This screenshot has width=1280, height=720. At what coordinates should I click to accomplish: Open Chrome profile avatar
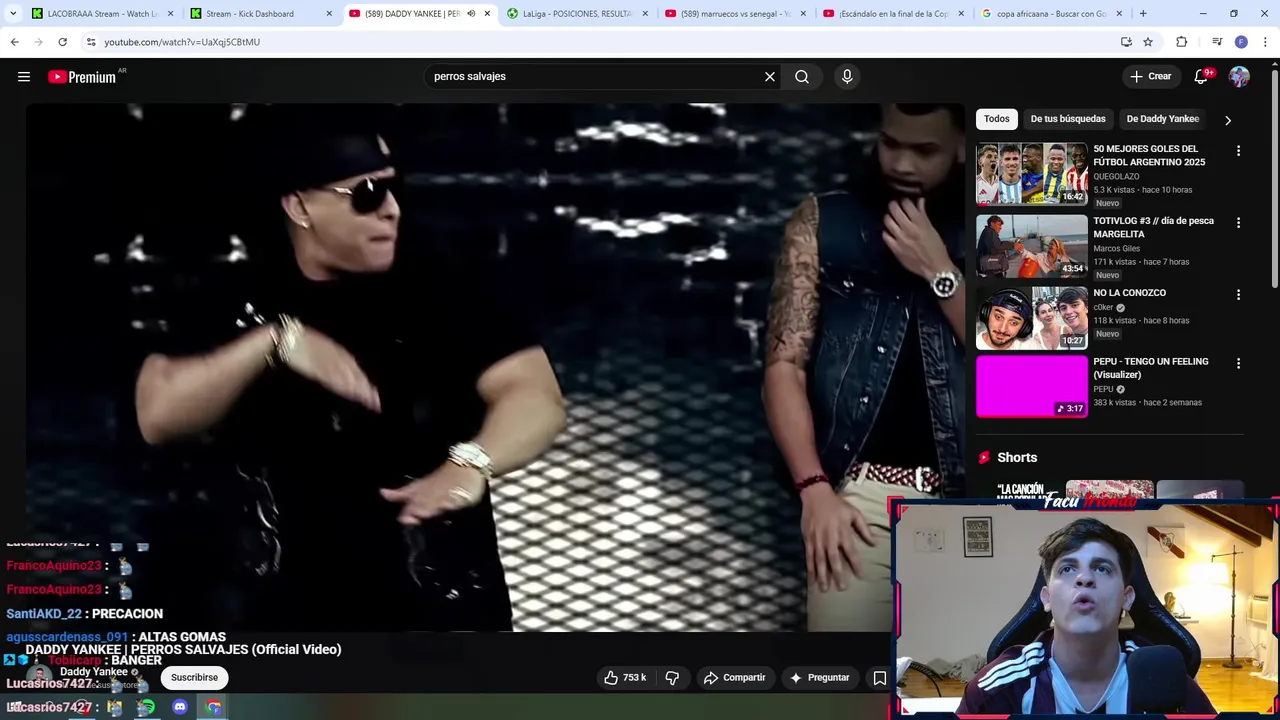tap(1241, 42)
